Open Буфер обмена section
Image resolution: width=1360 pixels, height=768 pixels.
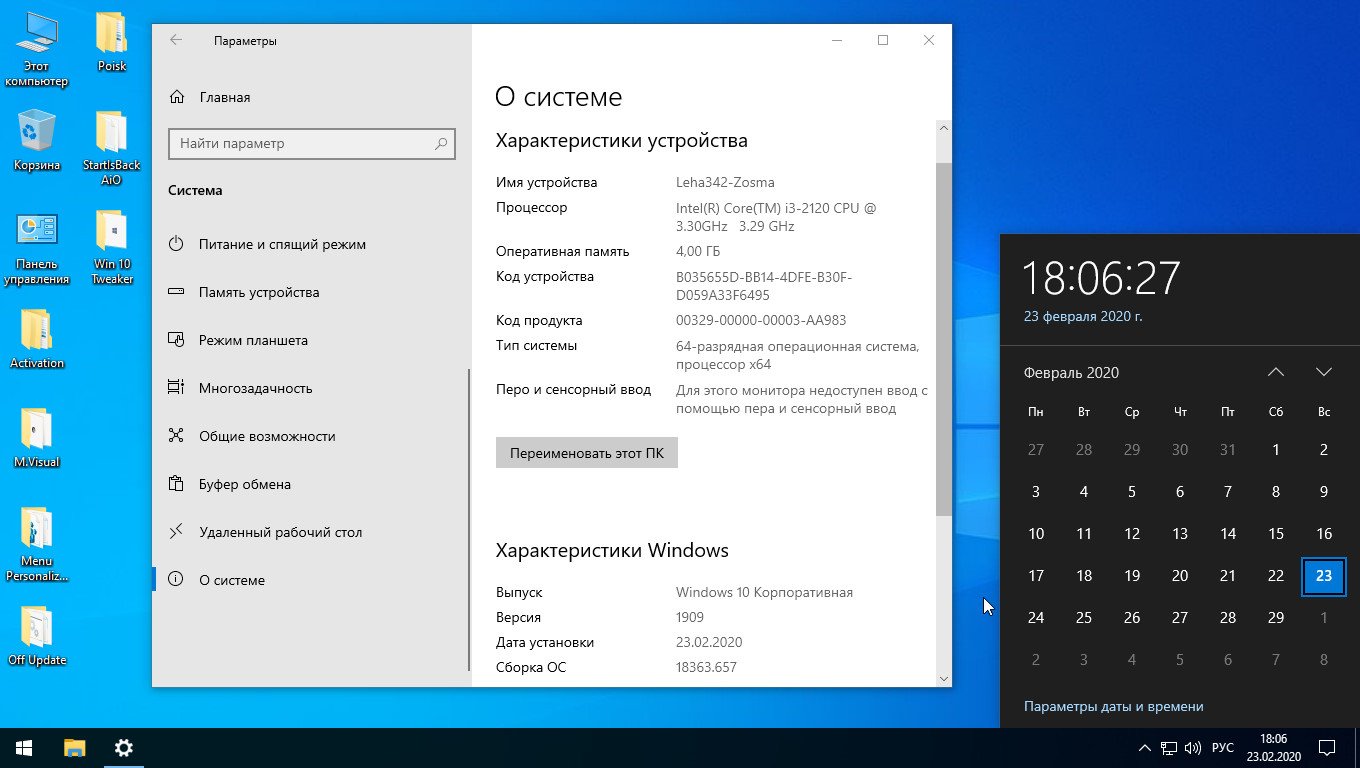tap(245, 484)
